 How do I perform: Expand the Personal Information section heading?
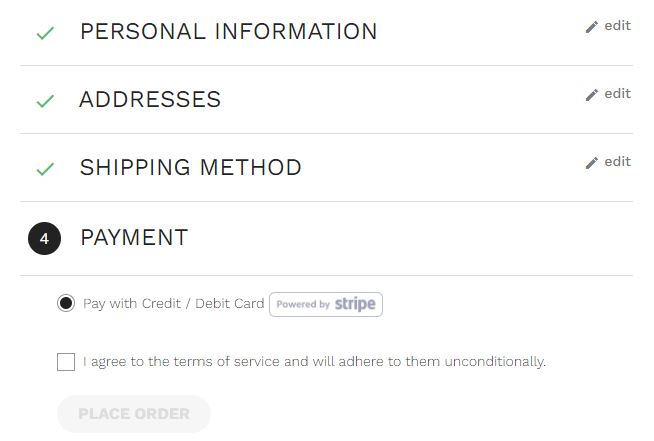(x=228, y=32)
